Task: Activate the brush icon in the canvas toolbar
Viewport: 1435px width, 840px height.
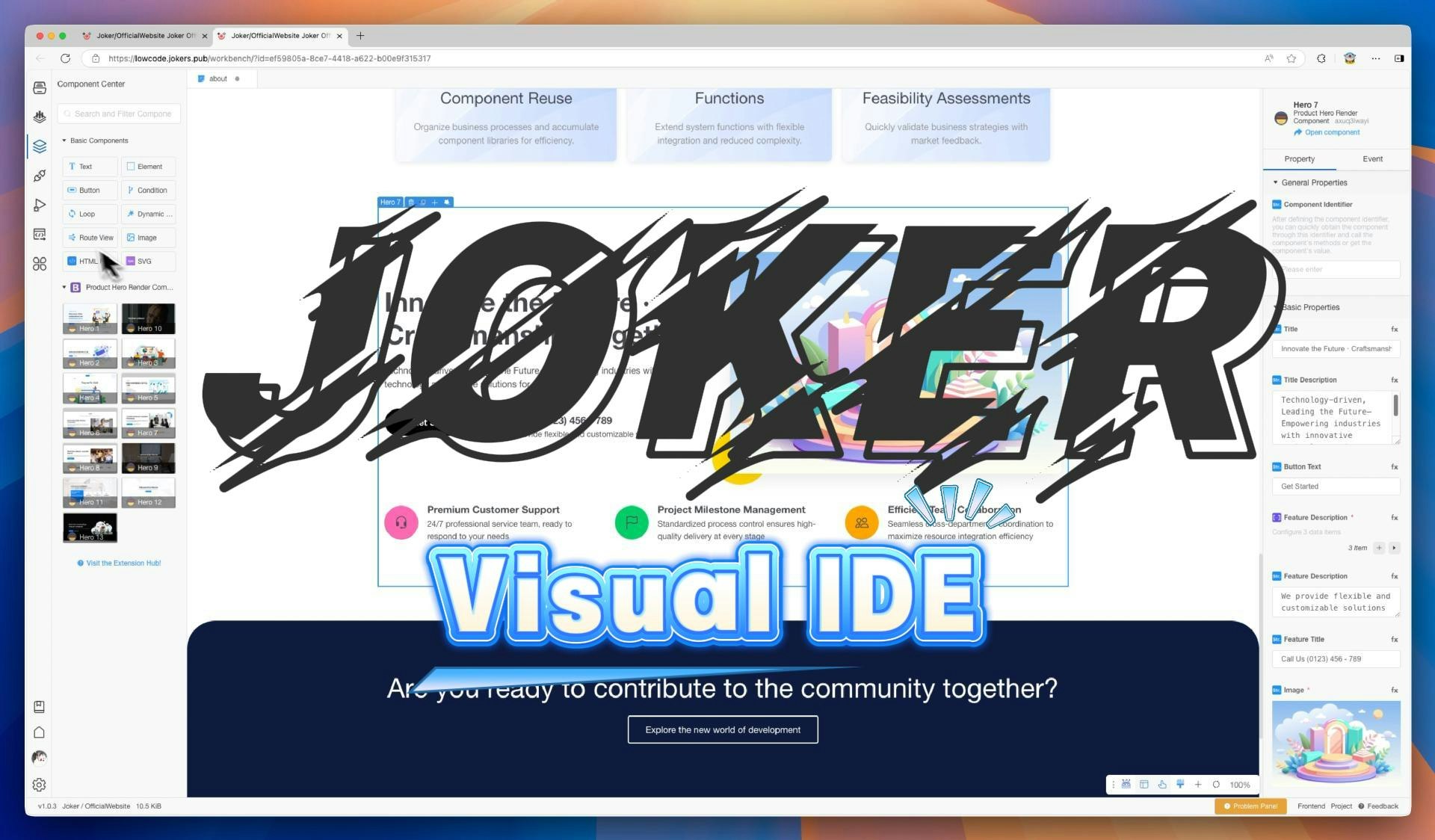Action: click(x=1181, y=785)
